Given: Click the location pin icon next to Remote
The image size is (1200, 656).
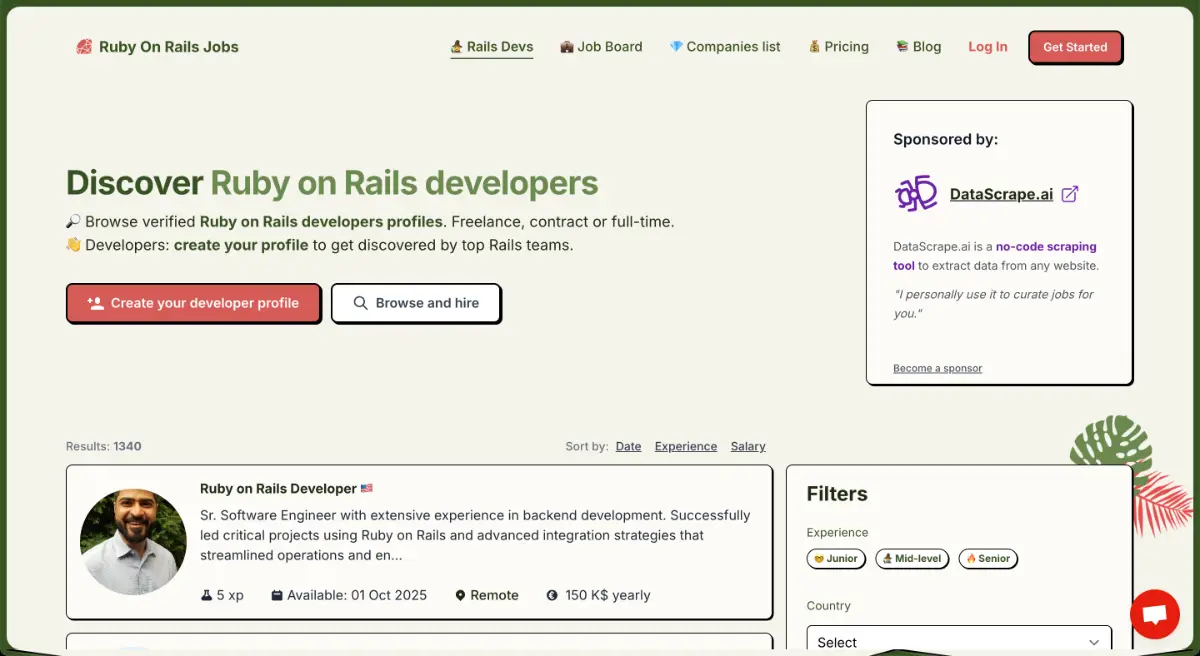Looking at the screenshot, I should pos(461,595).
